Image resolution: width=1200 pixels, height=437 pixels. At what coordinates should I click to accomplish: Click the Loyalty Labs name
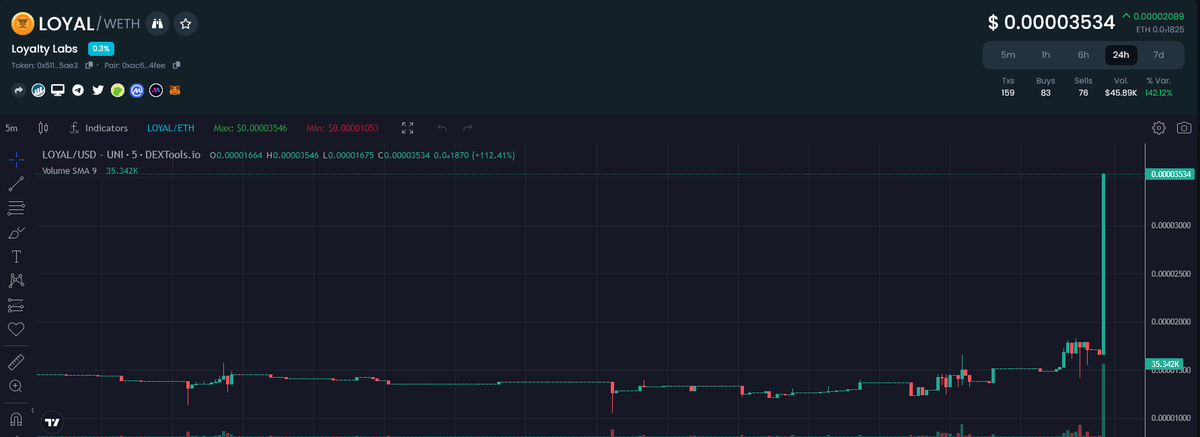point(45,48)
